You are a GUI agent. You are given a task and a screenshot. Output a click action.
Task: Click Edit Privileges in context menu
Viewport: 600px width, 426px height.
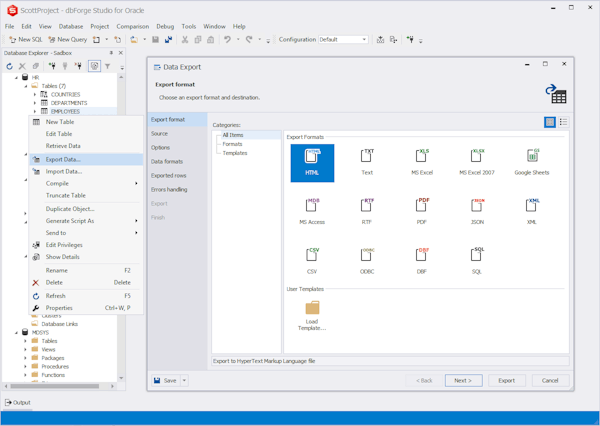click(86, 245)
